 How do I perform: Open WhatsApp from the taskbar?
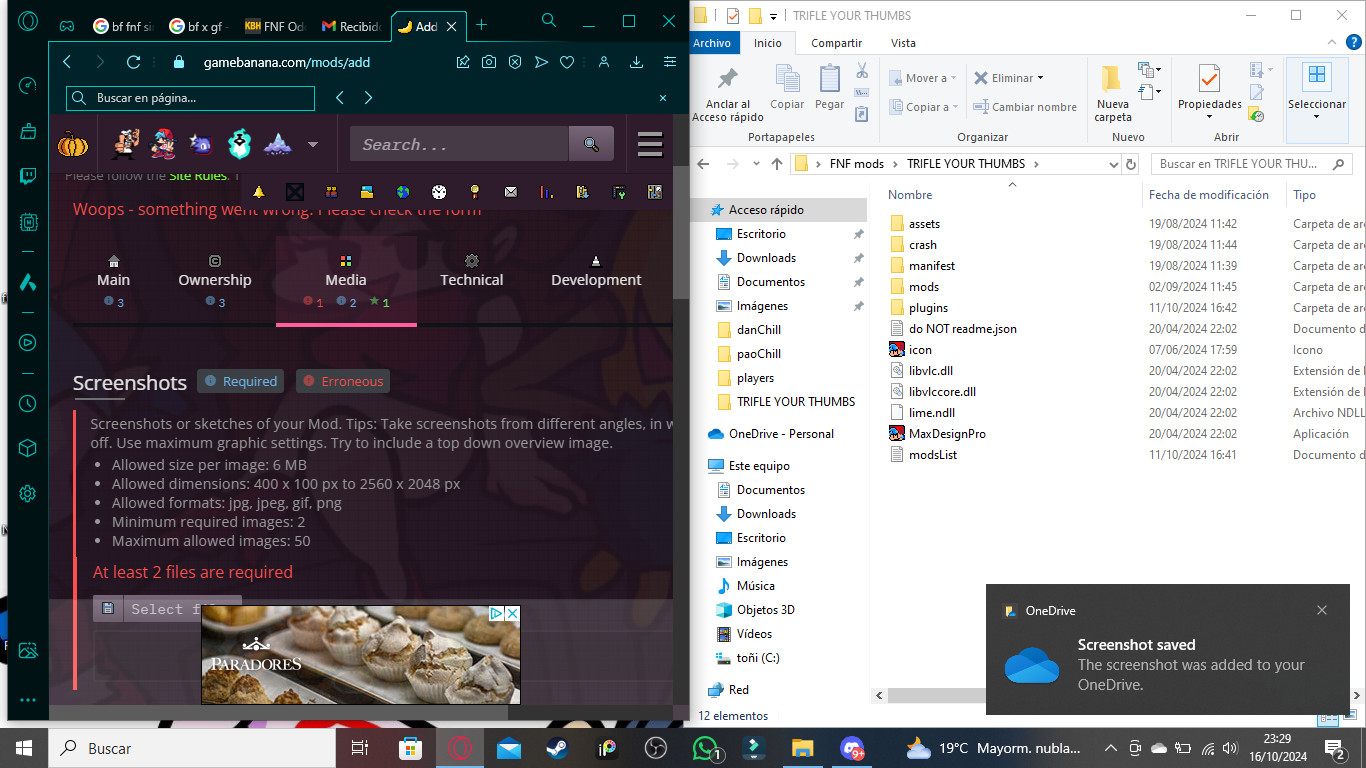(x=705, y=748)
